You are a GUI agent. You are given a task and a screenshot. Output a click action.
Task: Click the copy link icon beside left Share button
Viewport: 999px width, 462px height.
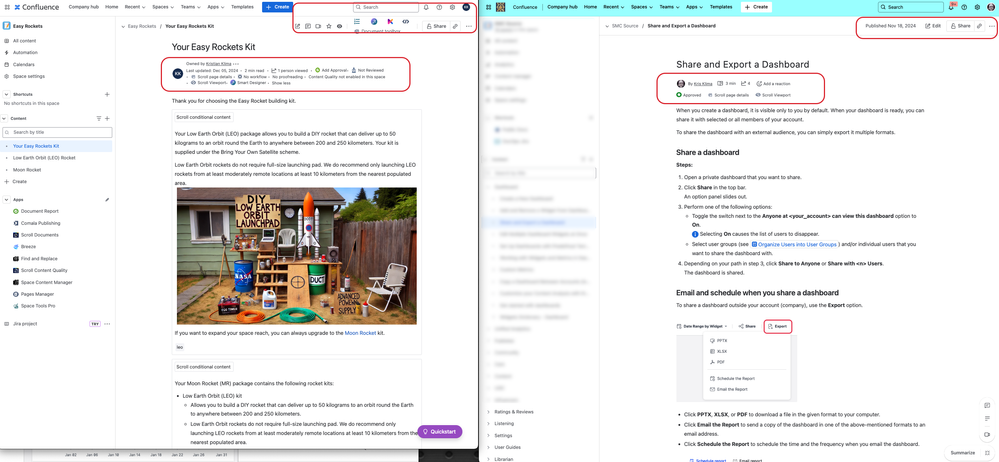(x=455, y=26)
